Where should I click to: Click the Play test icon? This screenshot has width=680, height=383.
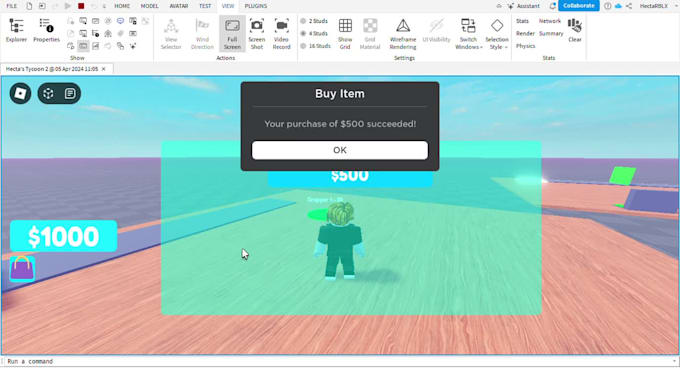(x=68, y=6)
